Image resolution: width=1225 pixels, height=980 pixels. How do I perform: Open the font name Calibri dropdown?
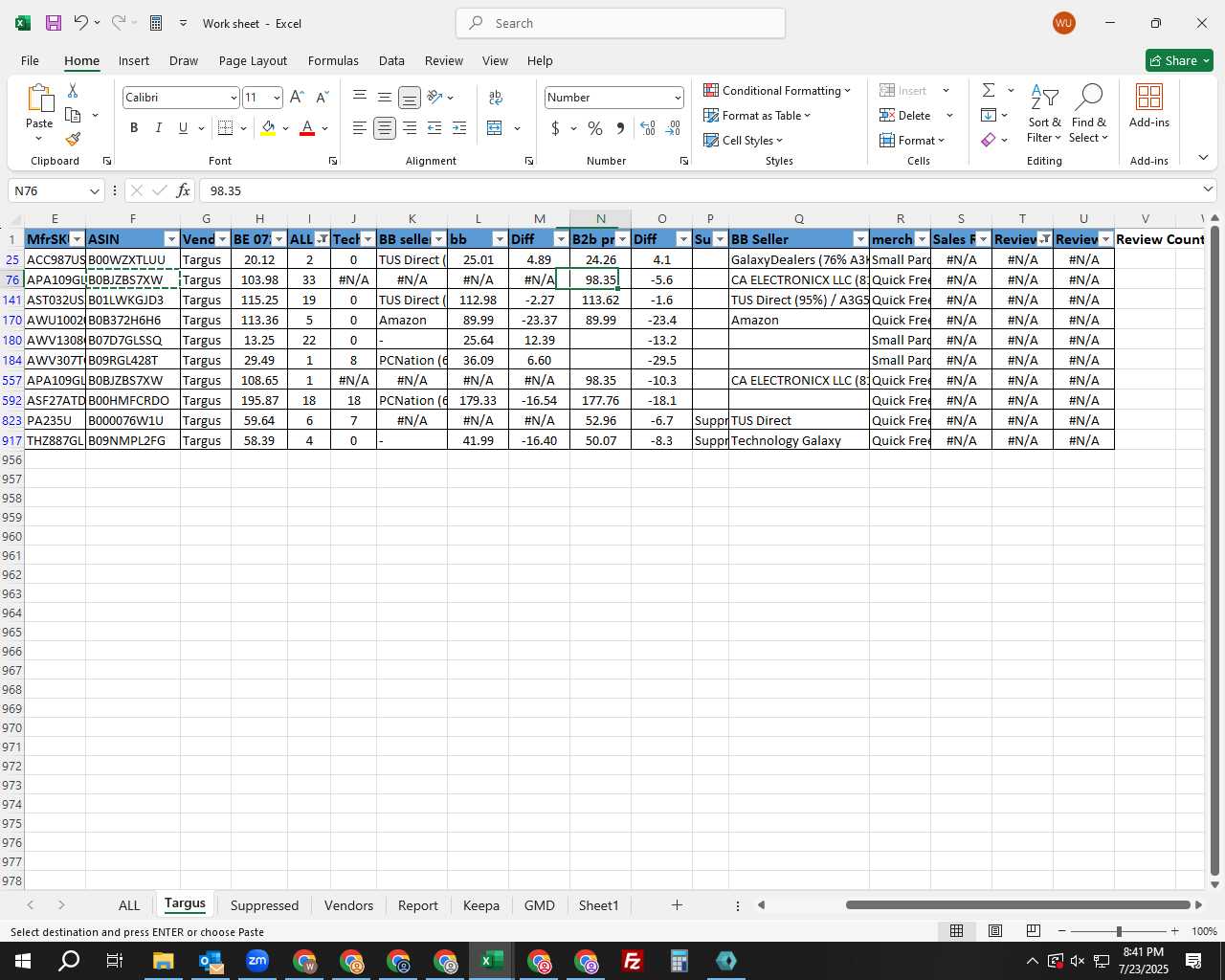coord(233,98)
